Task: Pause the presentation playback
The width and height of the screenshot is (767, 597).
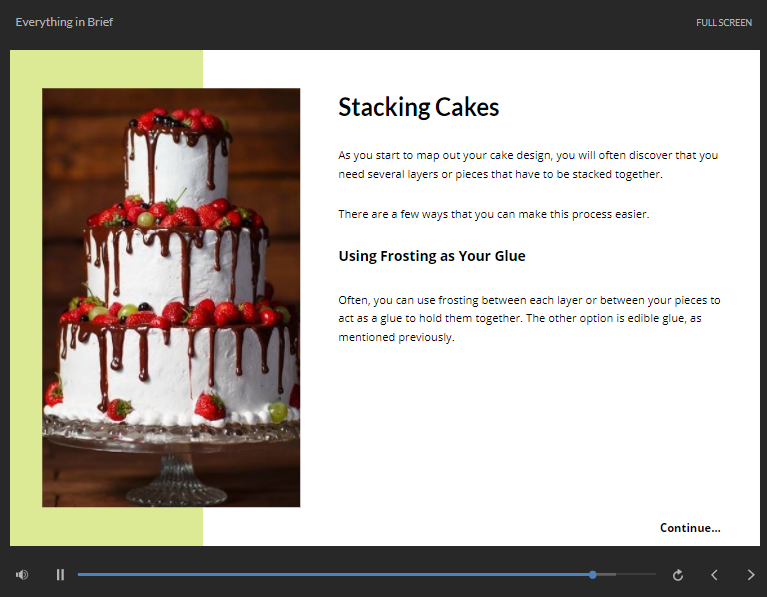Action: coord(60,574)
